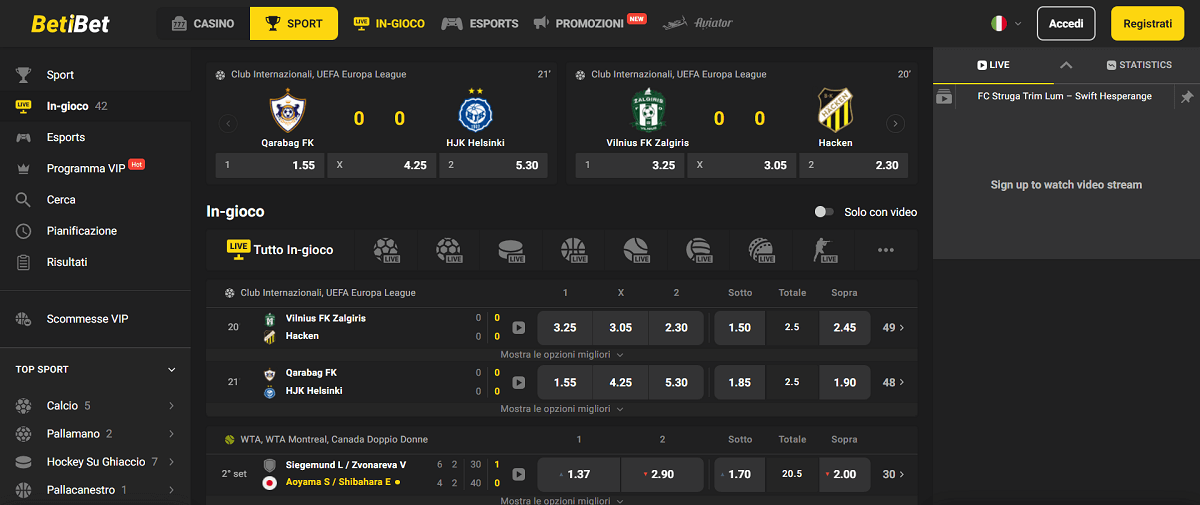This screenshot has width=1200, height=505.
Task: Go to previous featured match with left arrow
Action: (x=227, y=124)
